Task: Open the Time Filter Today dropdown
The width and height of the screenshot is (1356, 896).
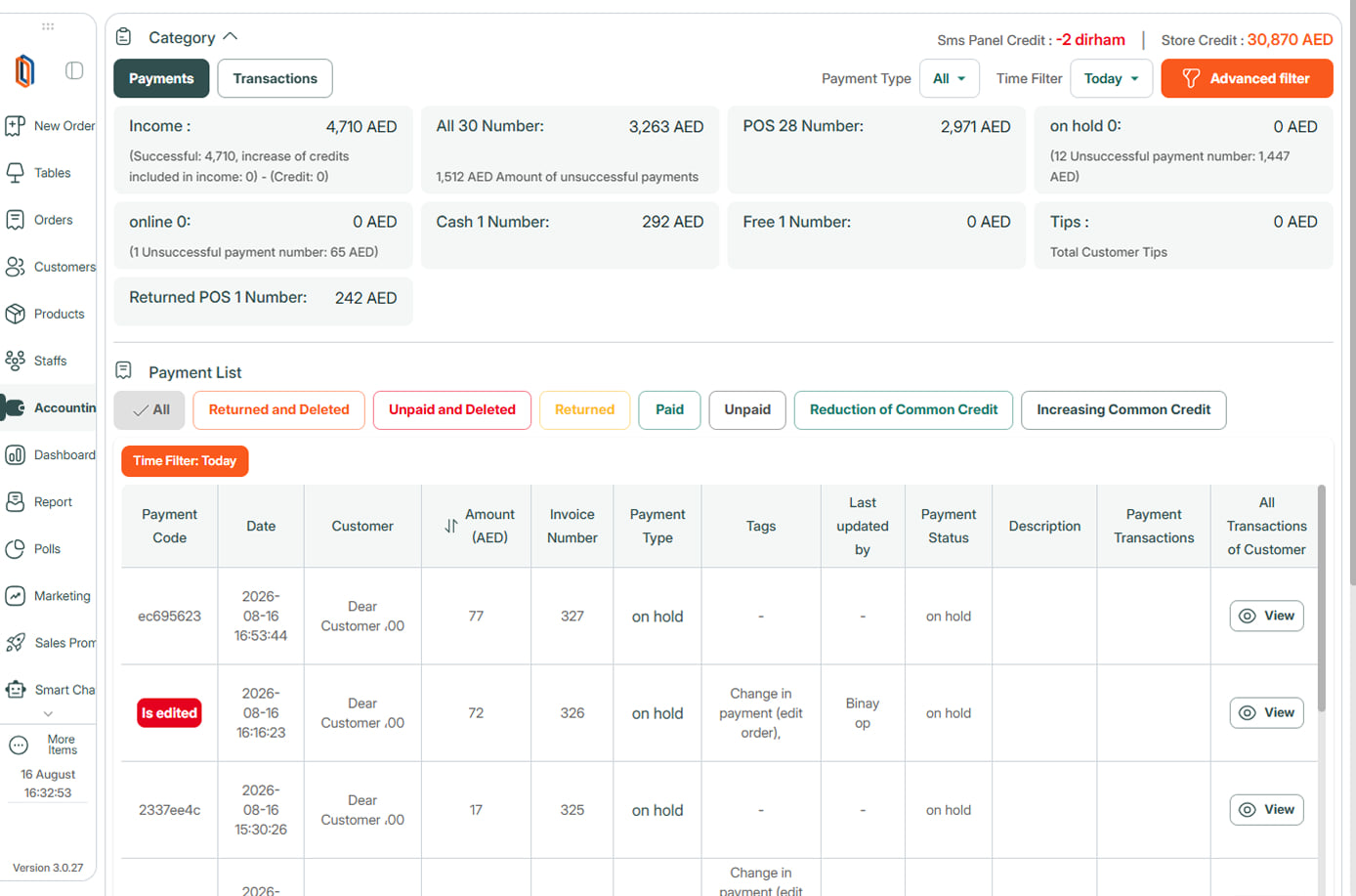Action: point(1111,78)
